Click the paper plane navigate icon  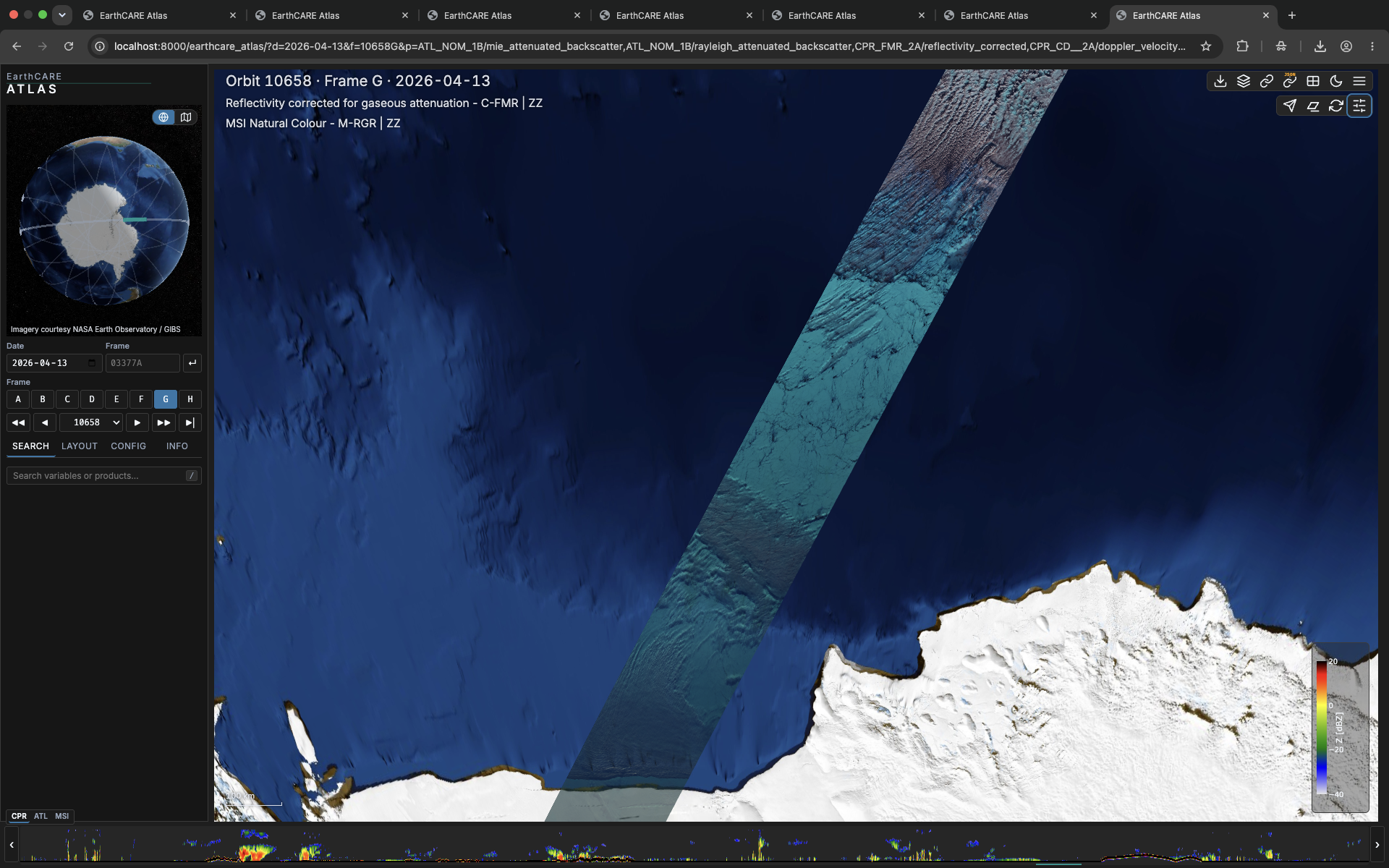pos(1290,106)
